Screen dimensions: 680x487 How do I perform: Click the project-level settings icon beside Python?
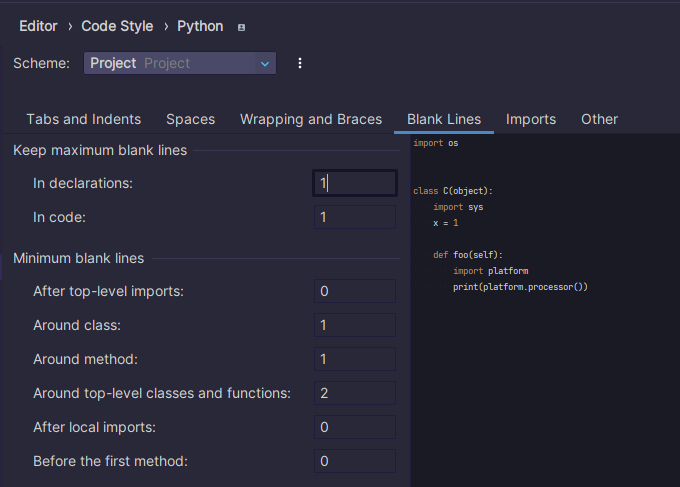pos(242,27)
